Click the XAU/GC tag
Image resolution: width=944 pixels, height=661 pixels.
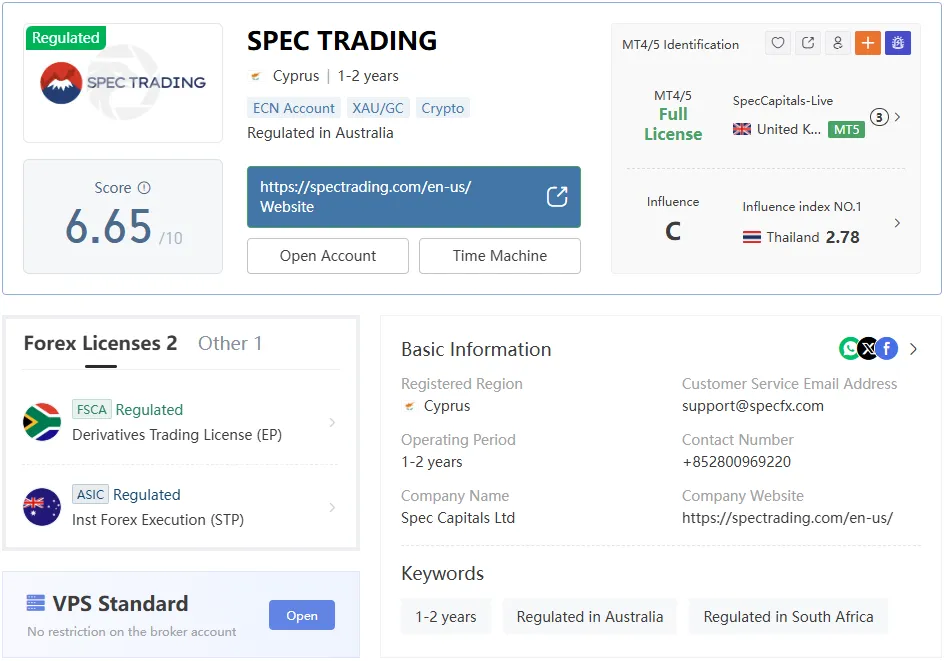(x=377, y=108)
